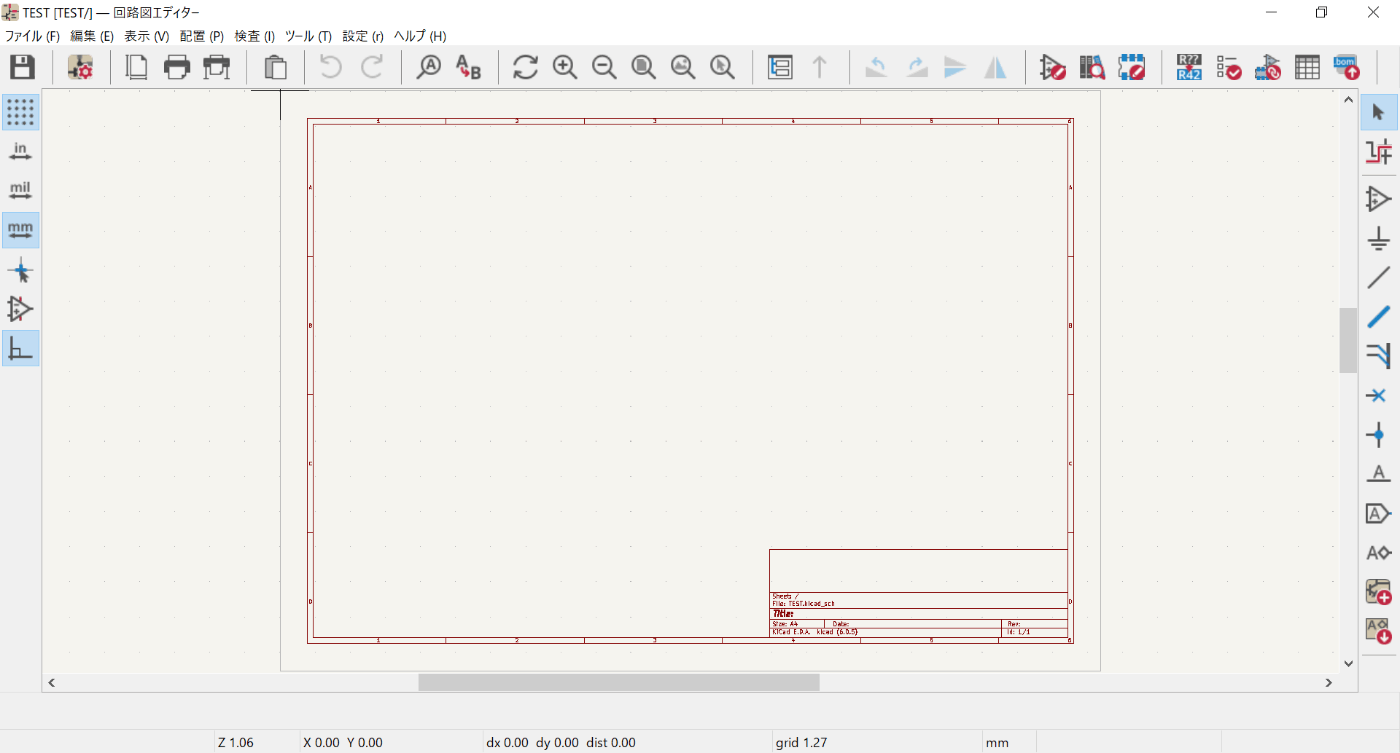
Task: Zoom to fit objects
Action: tap(683, 67)
